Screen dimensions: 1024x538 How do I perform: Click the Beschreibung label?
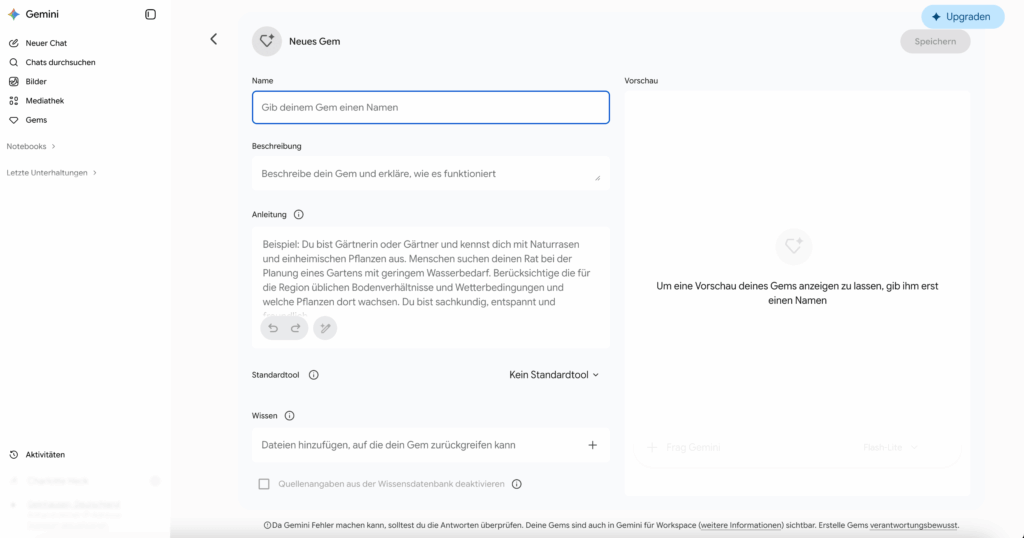(x=276, y=146)
